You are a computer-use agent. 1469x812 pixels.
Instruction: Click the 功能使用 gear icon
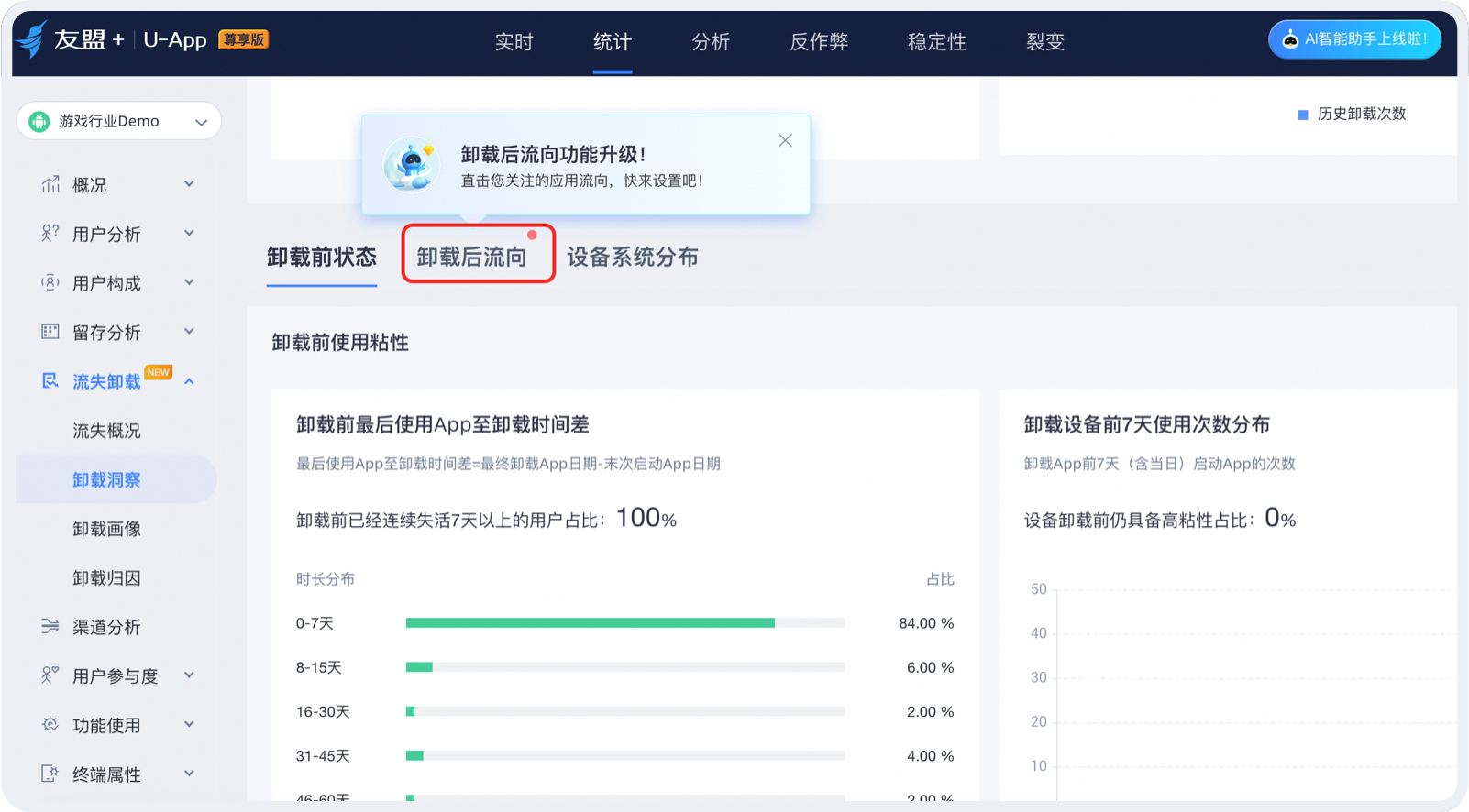pos(50,725)
